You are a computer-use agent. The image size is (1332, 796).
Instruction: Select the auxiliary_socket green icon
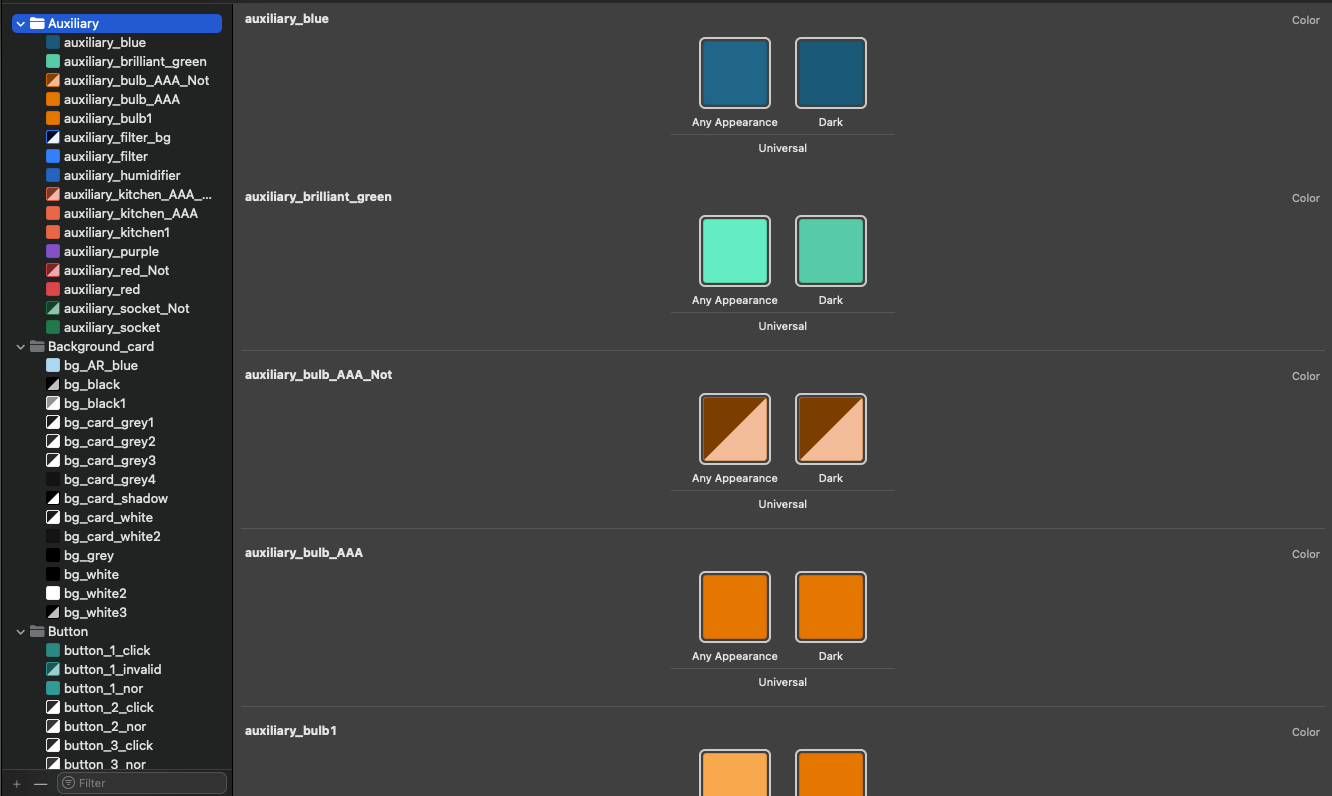(x=53, y=328)
